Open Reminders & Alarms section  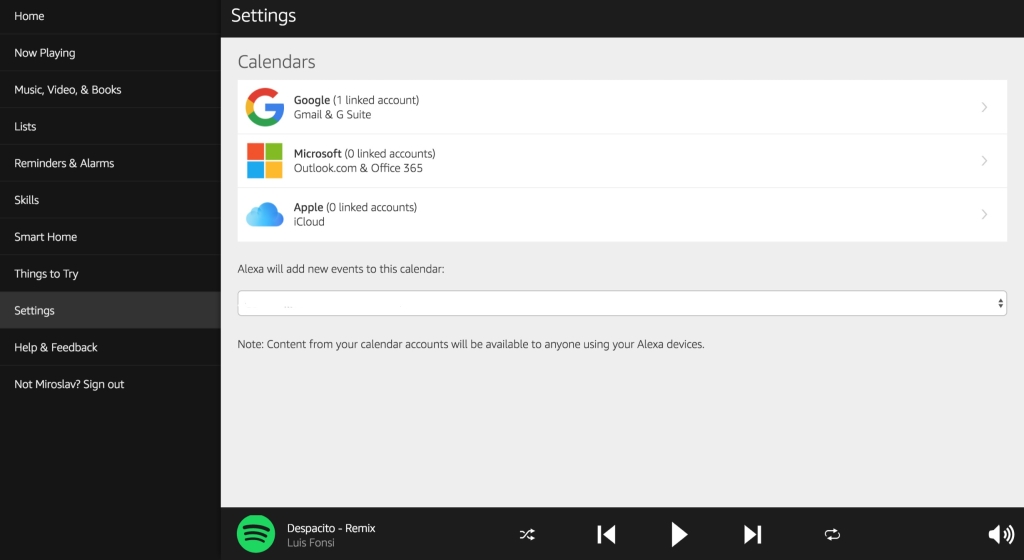(x=64, y=163)
